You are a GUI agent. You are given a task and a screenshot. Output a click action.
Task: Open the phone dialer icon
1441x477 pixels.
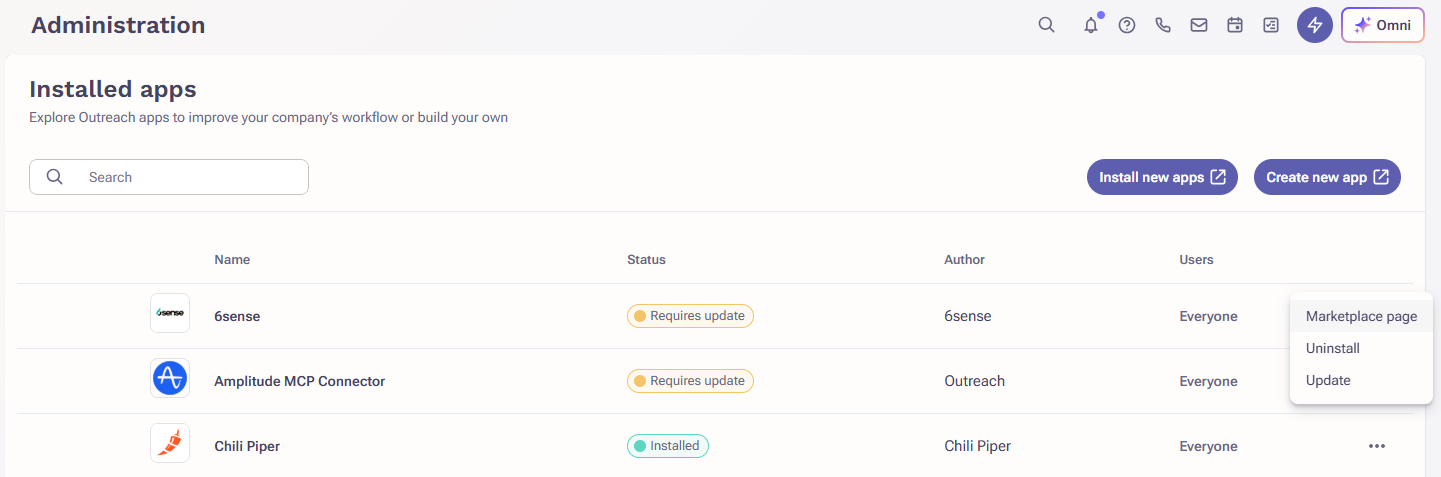pyautogui.click(x=1163, y=25)
